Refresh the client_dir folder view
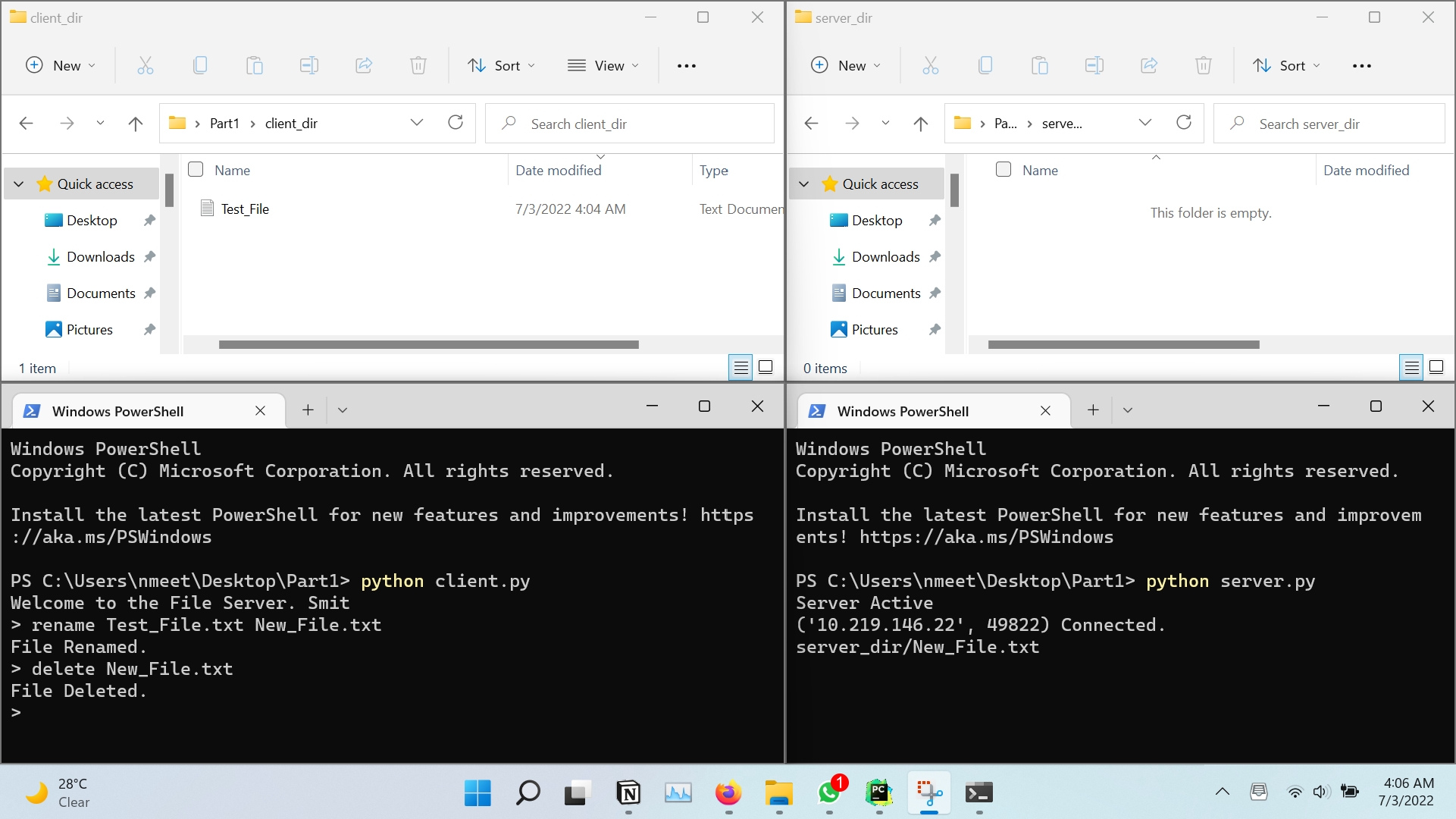Viewport: 1456px width, 819px height. pyautogui.click(x=456, y=123)
